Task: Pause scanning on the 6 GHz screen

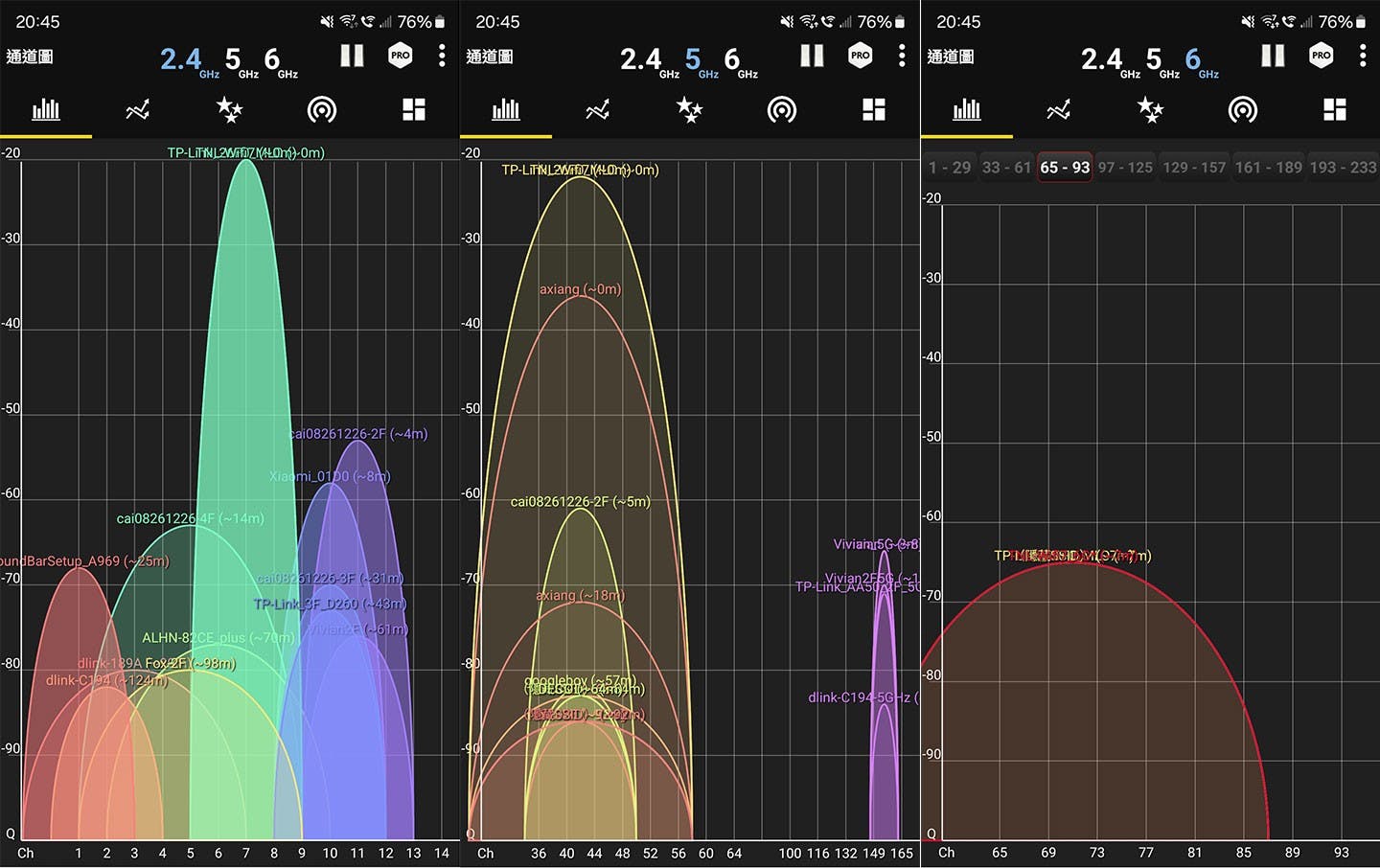Action: pyautogui.click(x=1273, y=57)
